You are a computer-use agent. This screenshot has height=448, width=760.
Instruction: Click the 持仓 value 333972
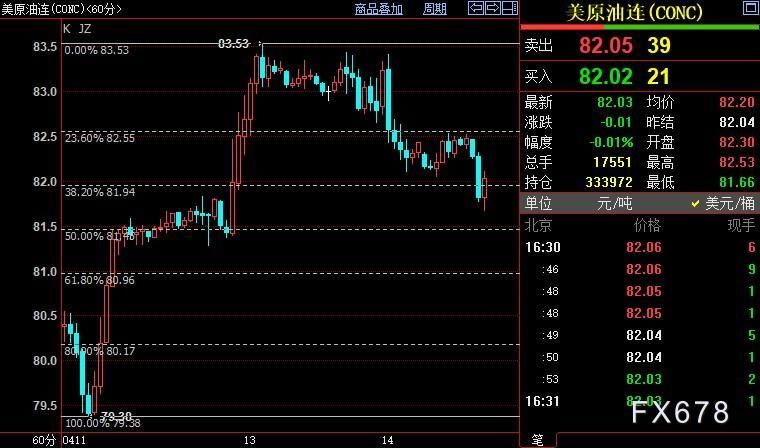609,182
